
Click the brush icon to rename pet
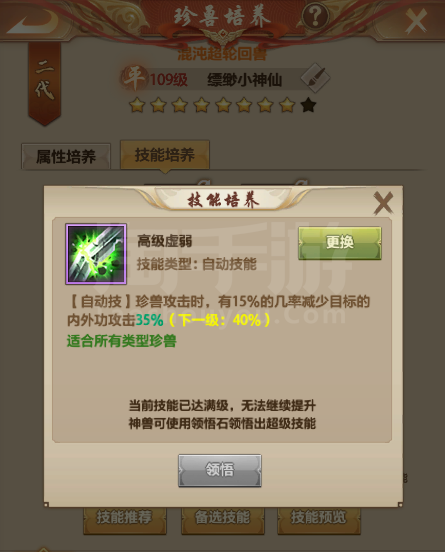coord(315,78)
